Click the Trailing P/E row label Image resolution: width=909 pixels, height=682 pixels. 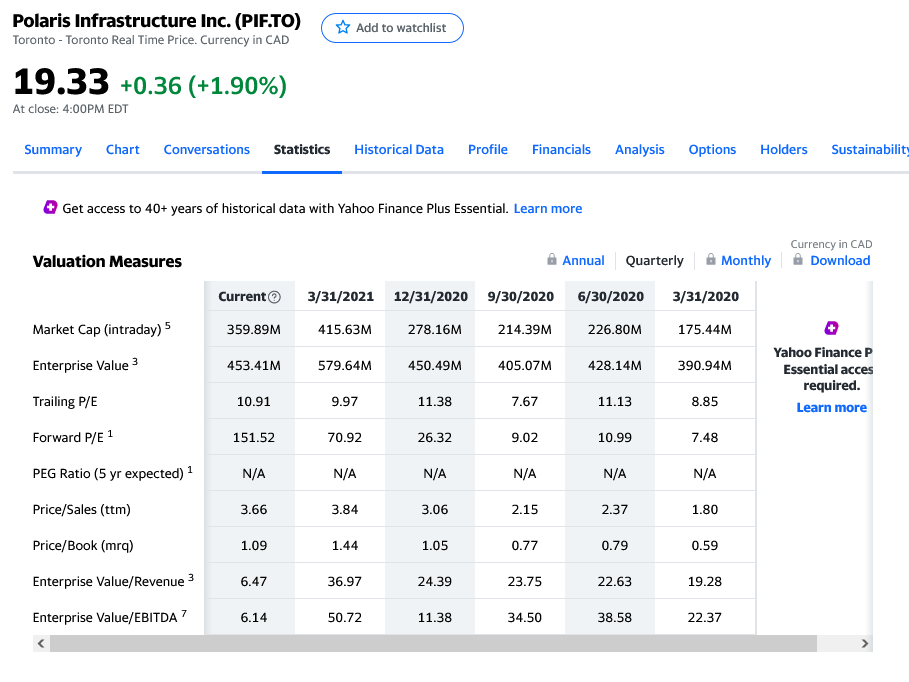point(65,401)
